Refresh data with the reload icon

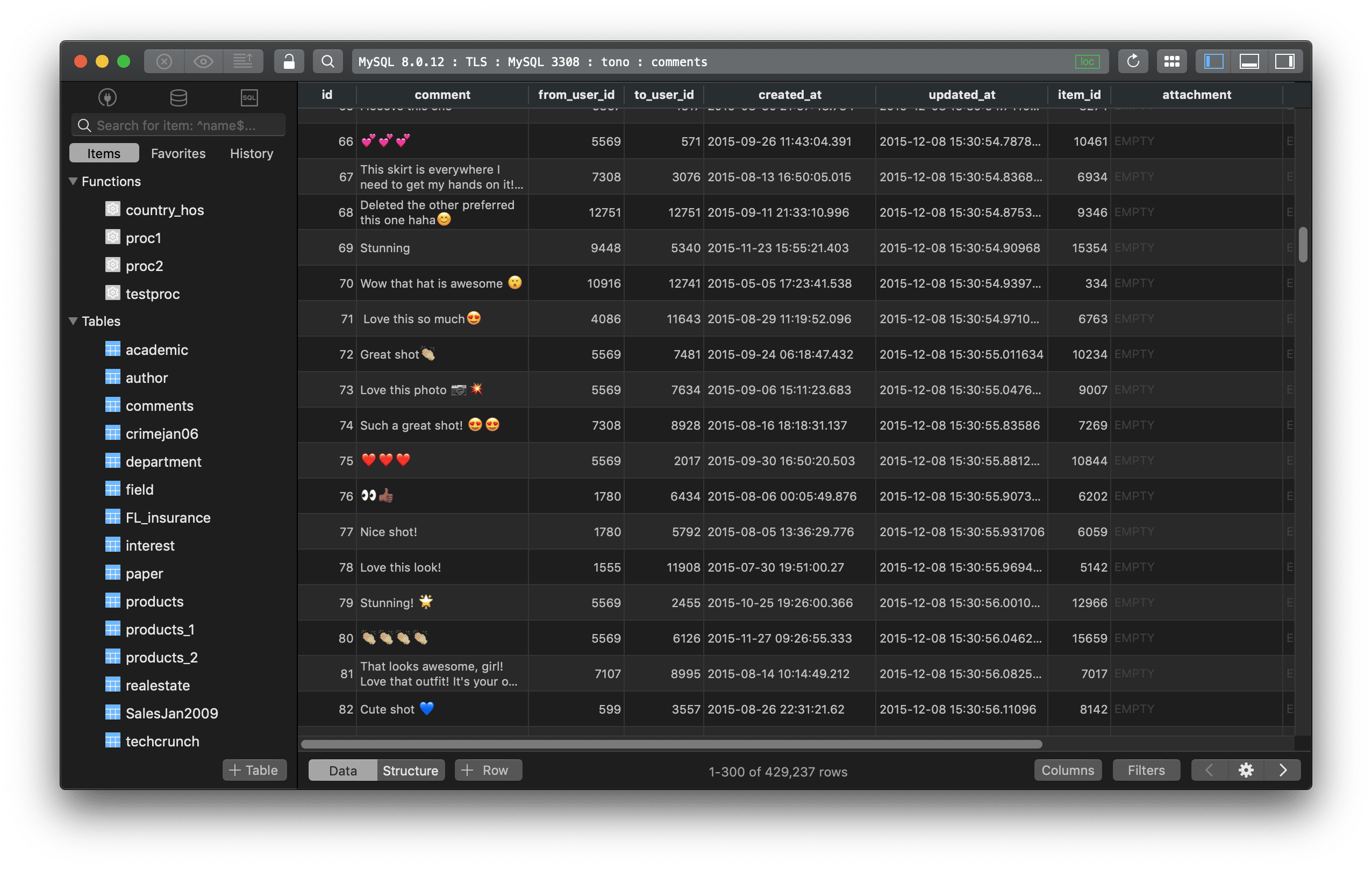(x=1133, y=61)
